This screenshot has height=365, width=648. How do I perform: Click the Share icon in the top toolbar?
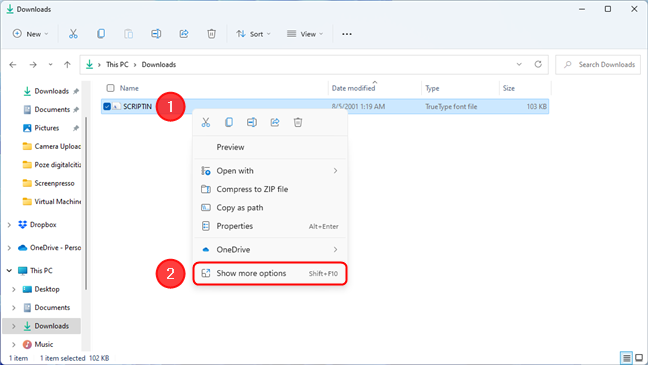(x=184, y=34)
